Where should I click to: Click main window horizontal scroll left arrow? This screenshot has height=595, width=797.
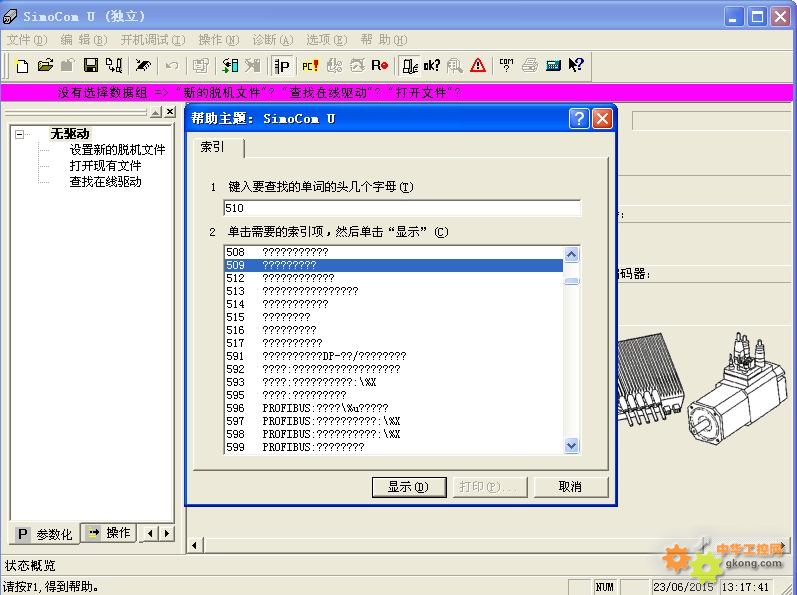pyautogui.click(x=194, y=546)
